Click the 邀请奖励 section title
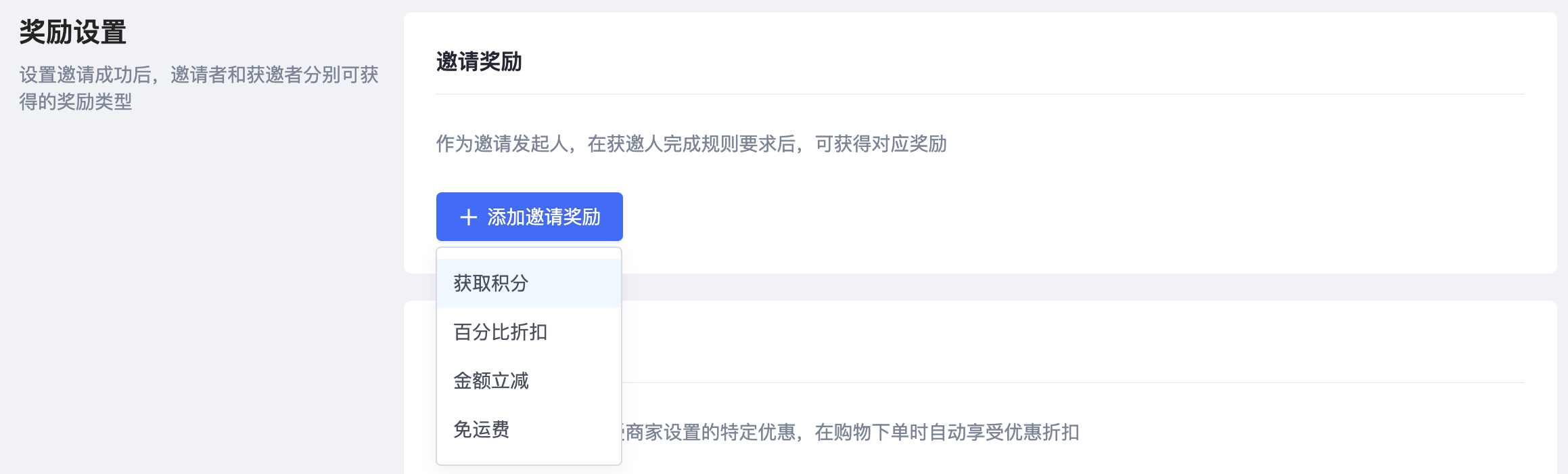Screen dimensions: 1568x474 [x=479, y=62]
